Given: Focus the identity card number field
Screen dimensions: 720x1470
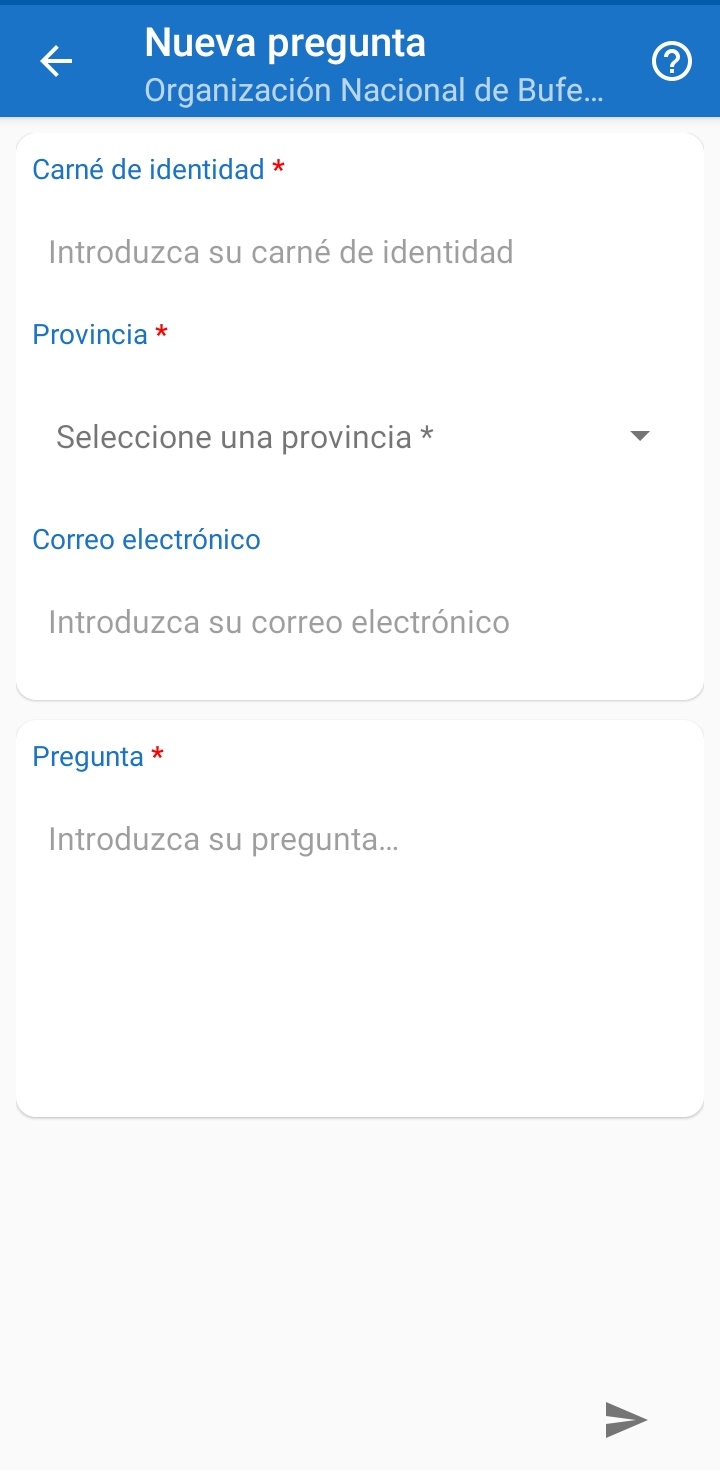Looking at the screenshot, I should coord(280,252).
